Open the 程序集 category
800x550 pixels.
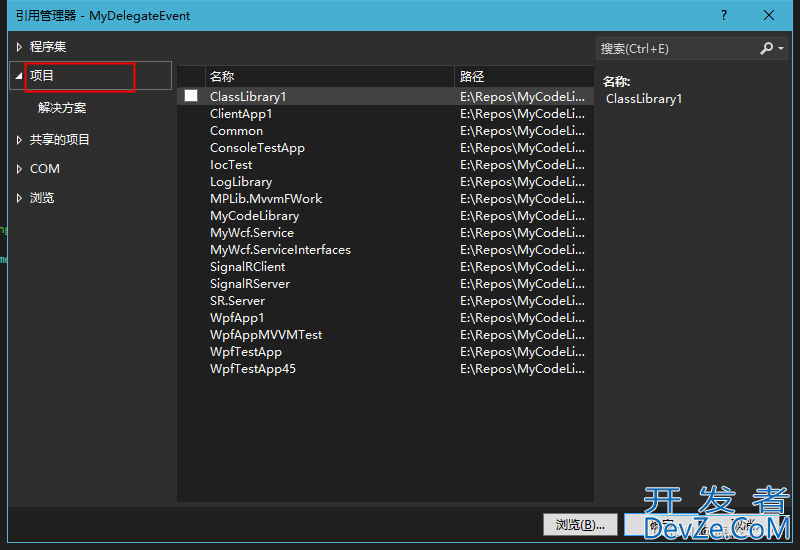tap(48, 47)
